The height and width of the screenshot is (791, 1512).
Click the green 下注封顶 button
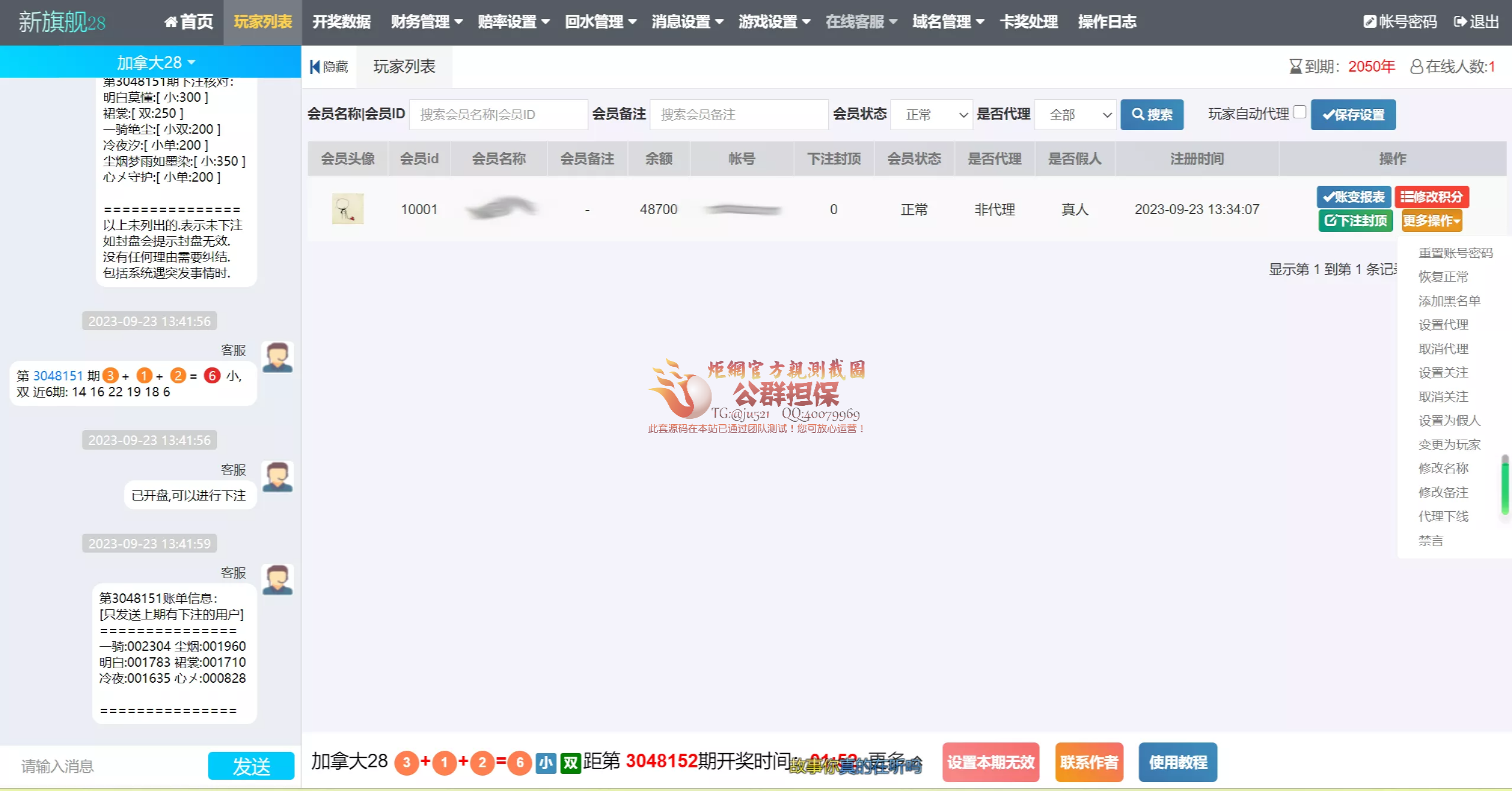pyautogui.click(x=1355, y=221)
